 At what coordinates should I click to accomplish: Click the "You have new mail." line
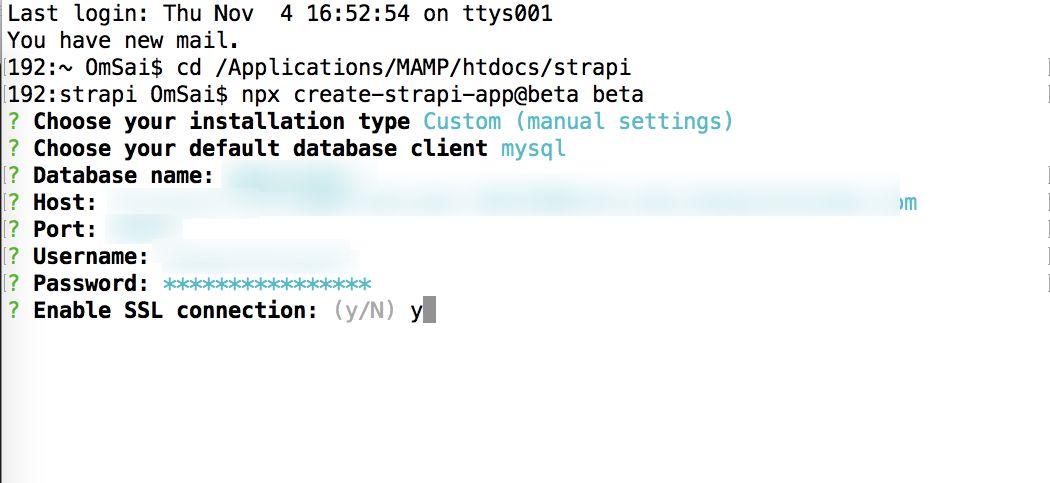point(122,41)
